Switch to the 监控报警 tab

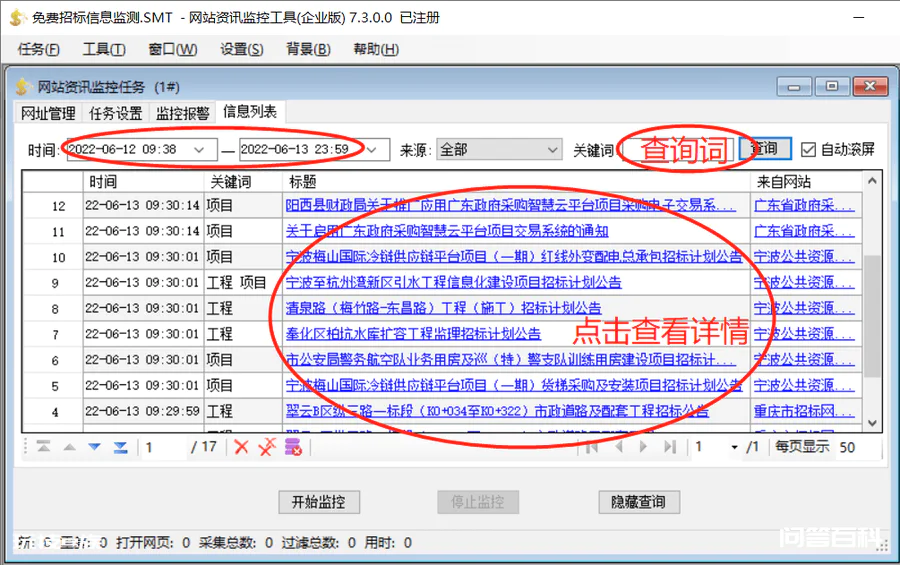(x=183, y=113)
